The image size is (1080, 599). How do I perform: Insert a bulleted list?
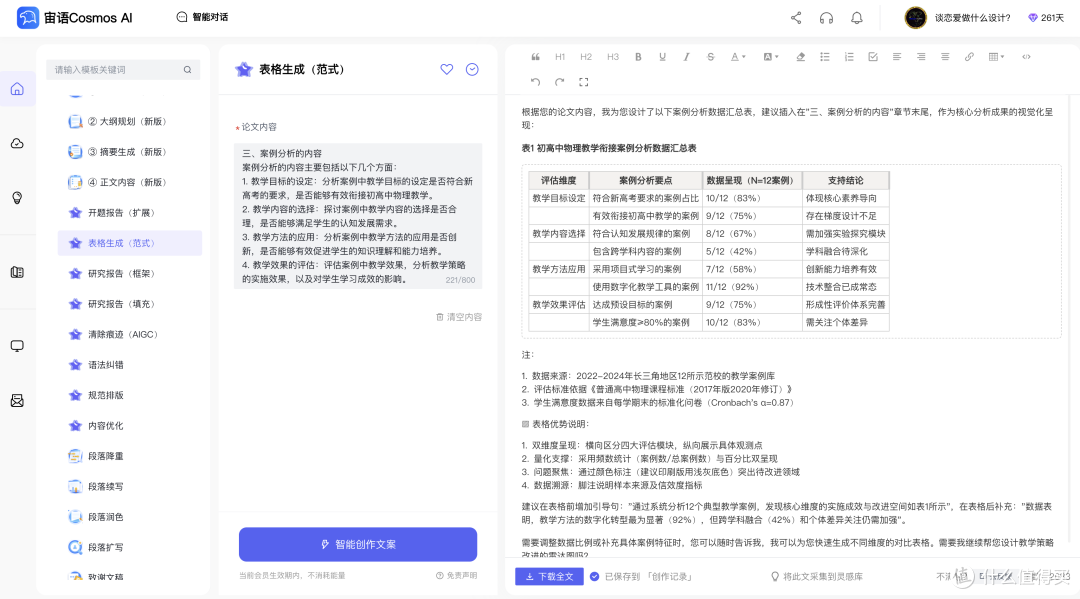click(824, 57)
